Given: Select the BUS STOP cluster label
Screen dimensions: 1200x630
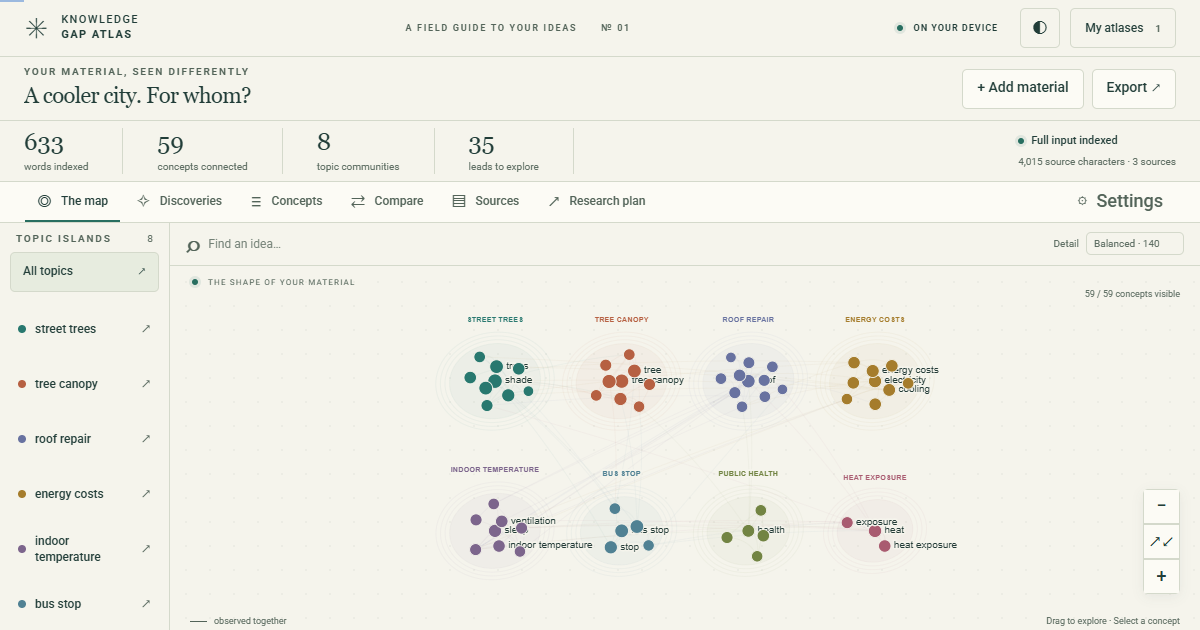Looking at the screenshot, I should tap(621, 474).
